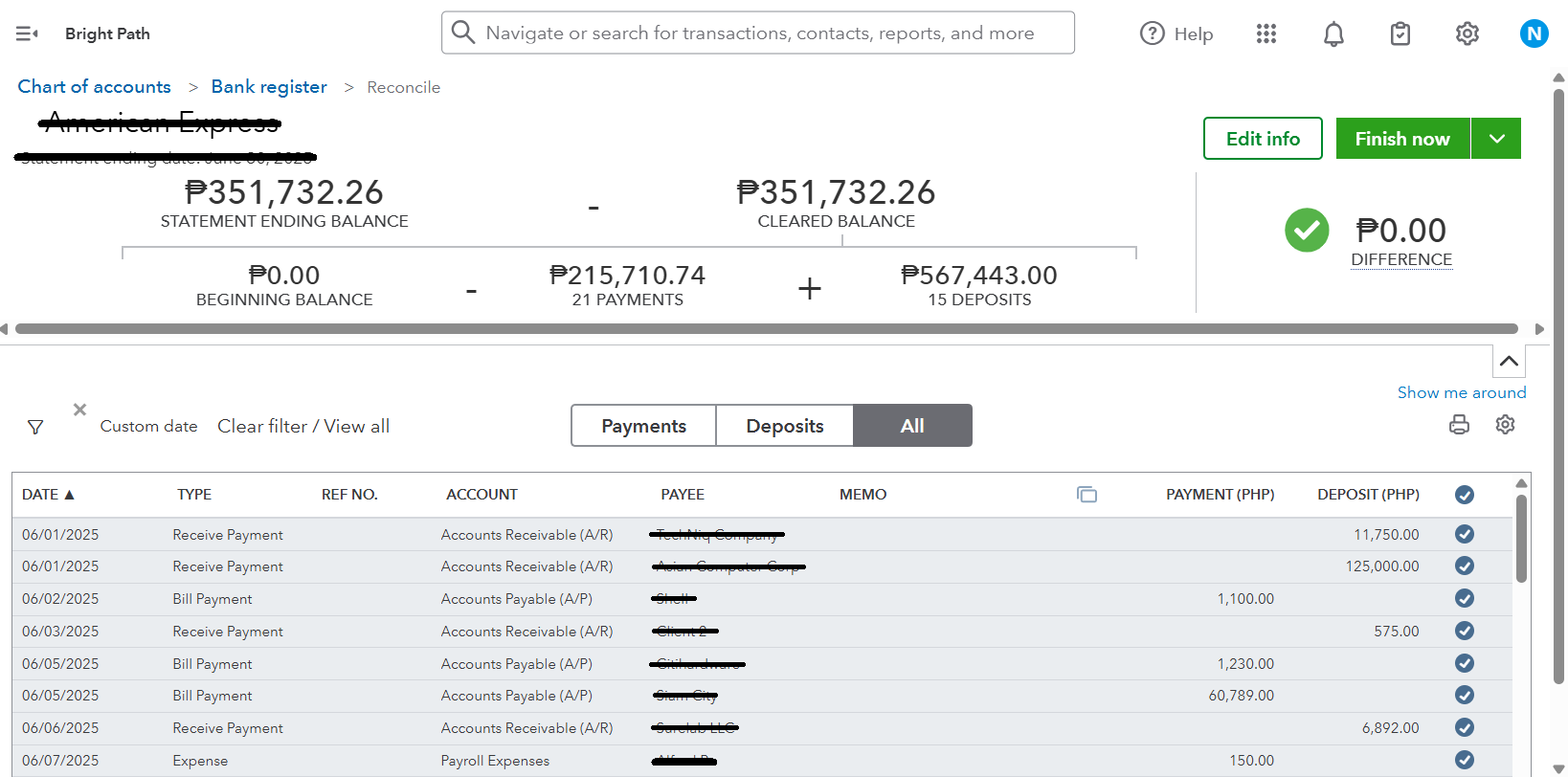Open the notifications bell
The width and height of the screenshot is (1568, 777).
coord(1333,34)
